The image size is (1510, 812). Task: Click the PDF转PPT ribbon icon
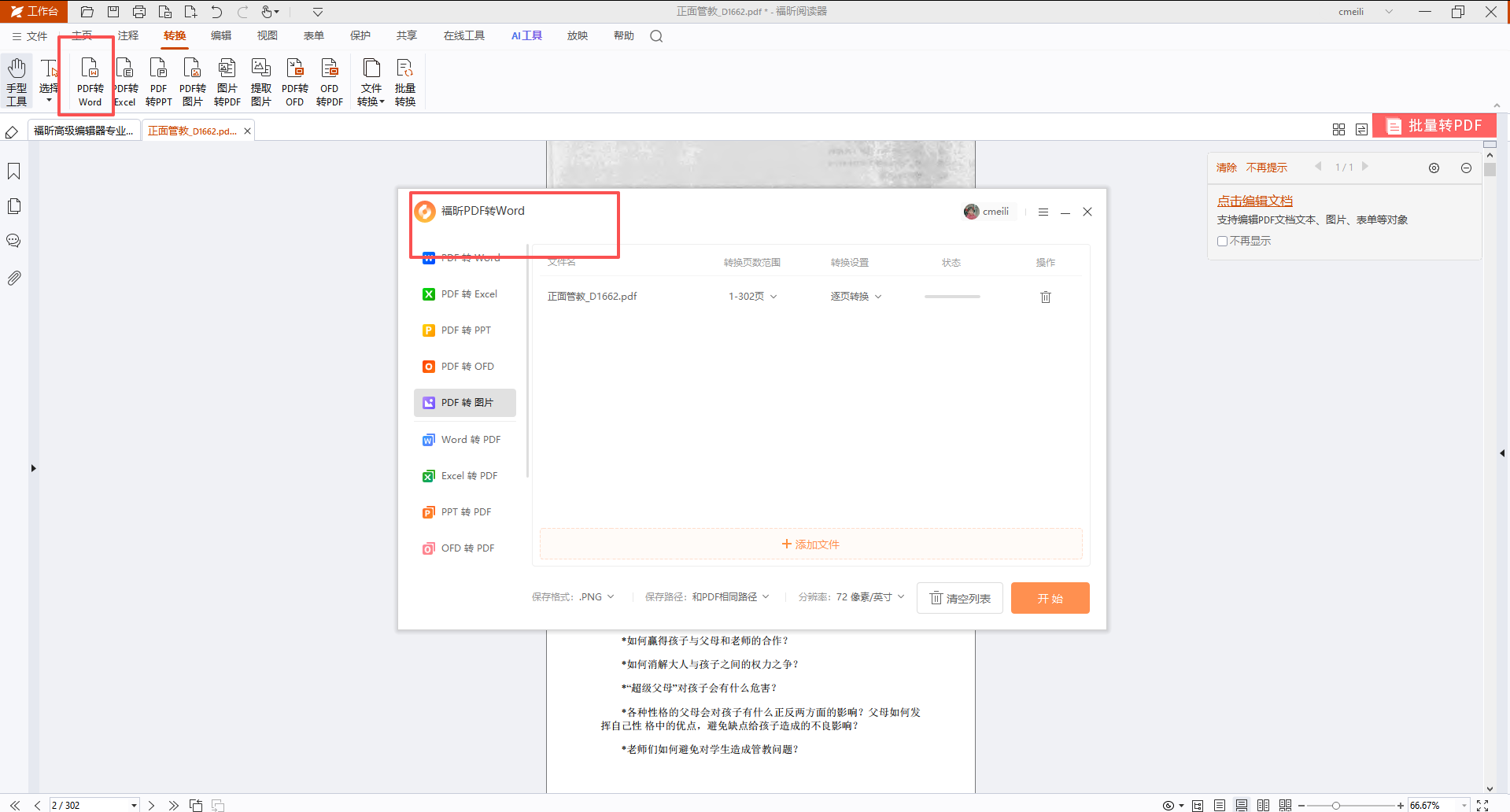pyautogui.click(x=158, y=81)
